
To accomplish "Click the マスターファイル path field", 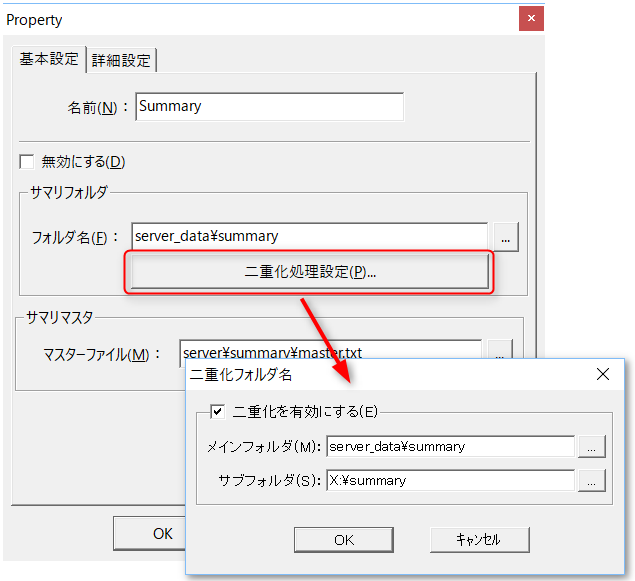I will (330, 353).
